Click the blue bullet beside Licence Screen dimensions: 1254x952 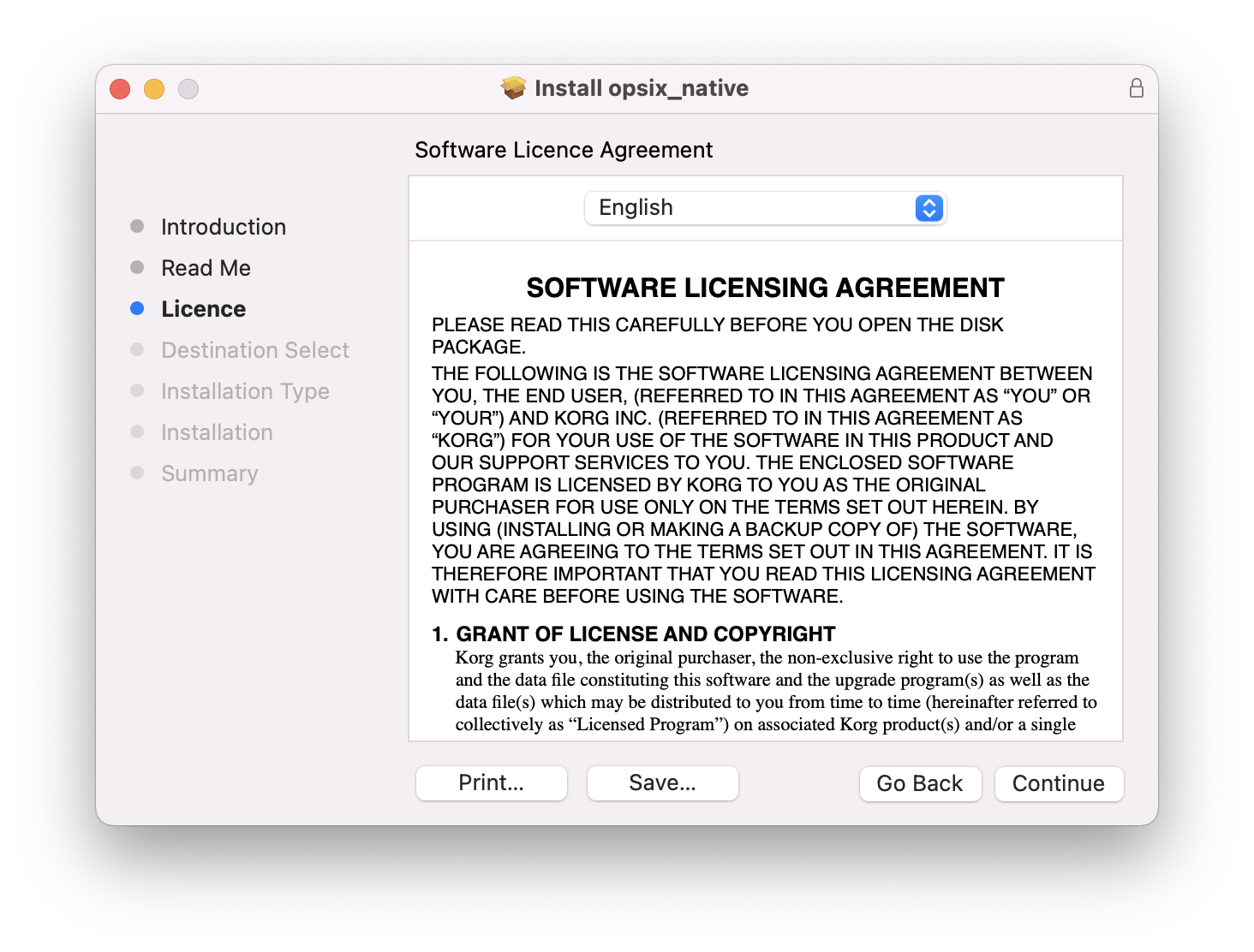[137, 308]
